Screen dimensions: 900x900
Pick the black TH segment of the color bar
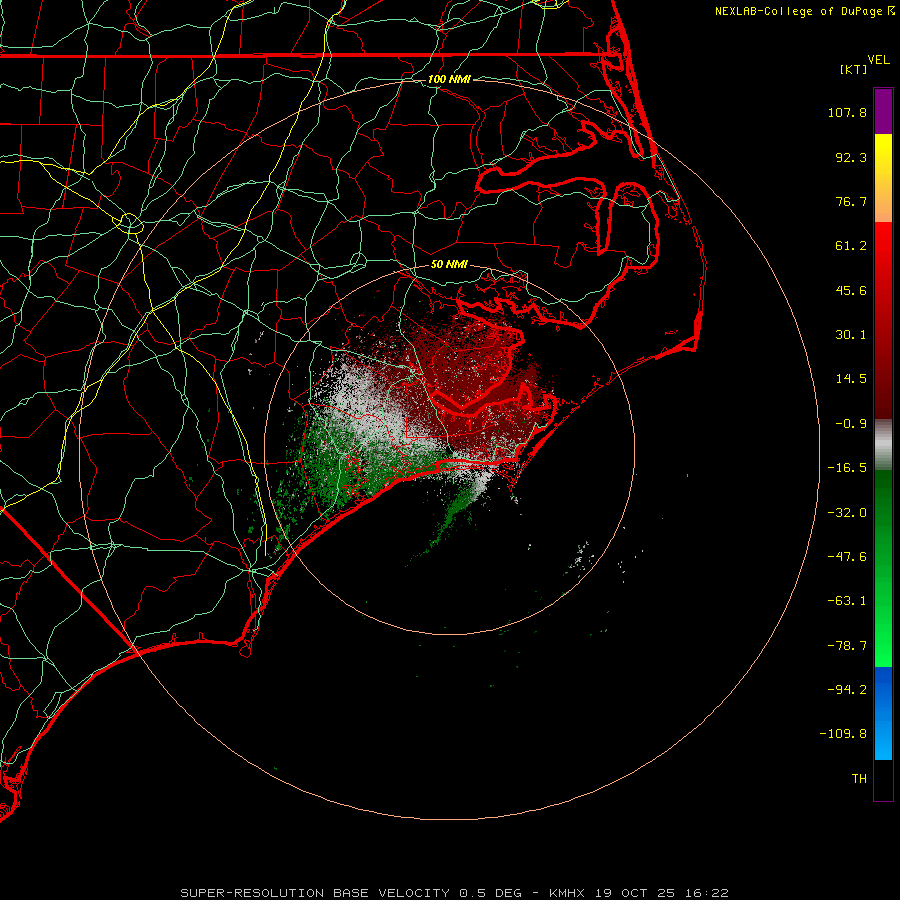click(883, 779)
